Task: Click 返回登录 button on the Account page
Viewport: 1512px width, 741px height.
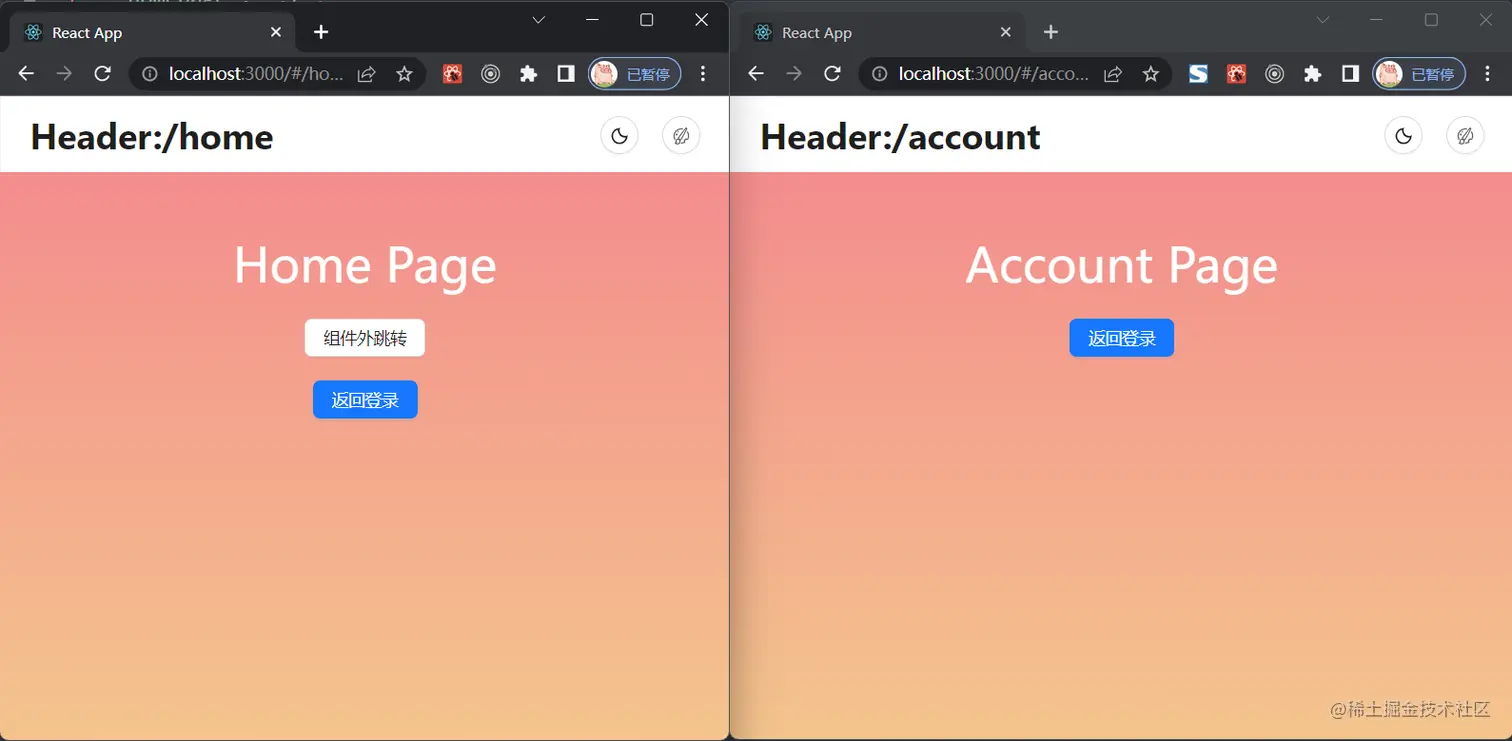Action: (1122, 338)
